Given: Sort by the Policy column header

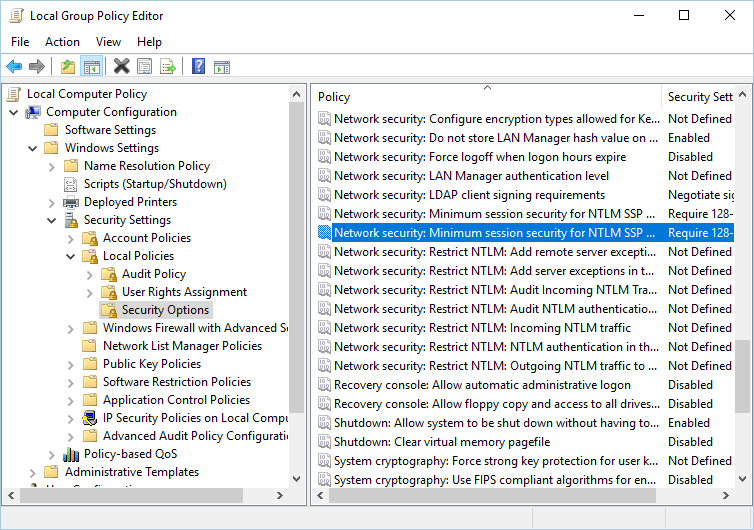Looking at the screenshot, I should pyautogui.click(x=487, y=97).
